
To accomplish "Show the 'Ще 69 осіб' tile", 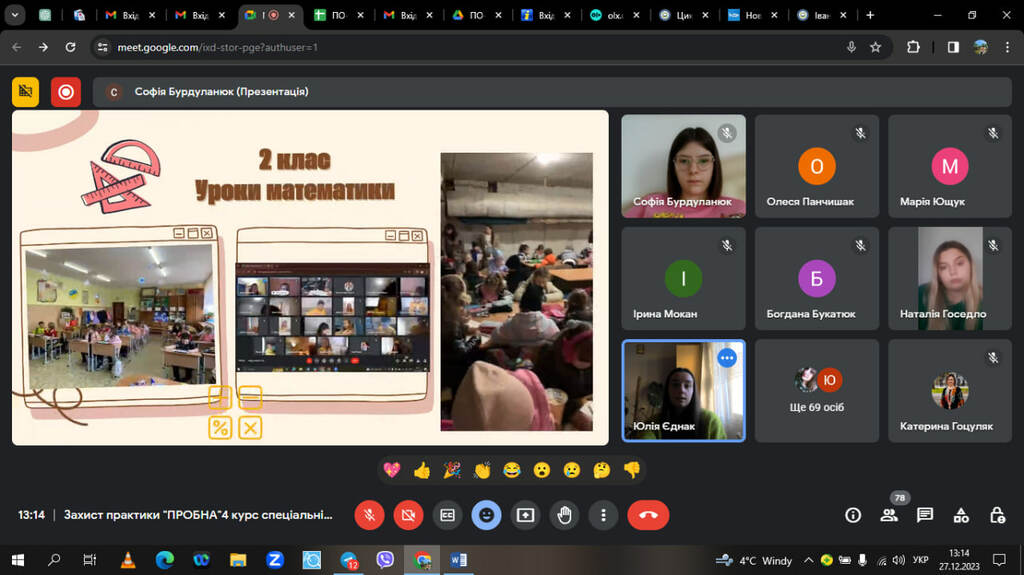I will coord(816,390).
